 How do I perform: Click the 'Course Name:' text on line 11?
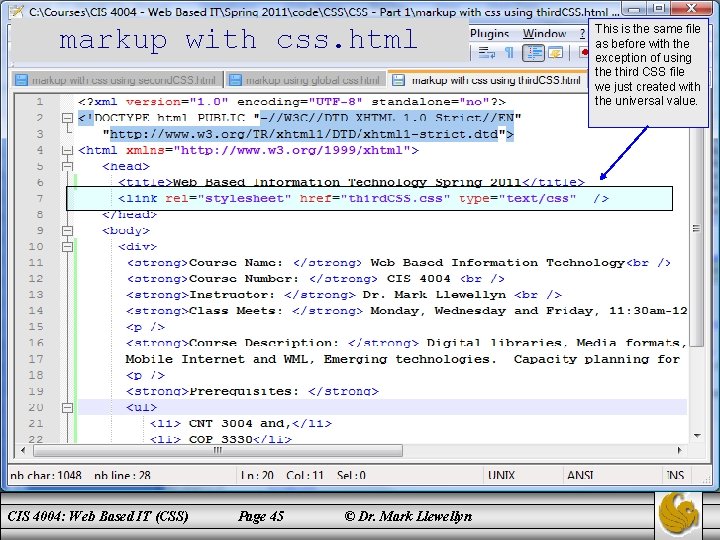[x=236, y=263]
